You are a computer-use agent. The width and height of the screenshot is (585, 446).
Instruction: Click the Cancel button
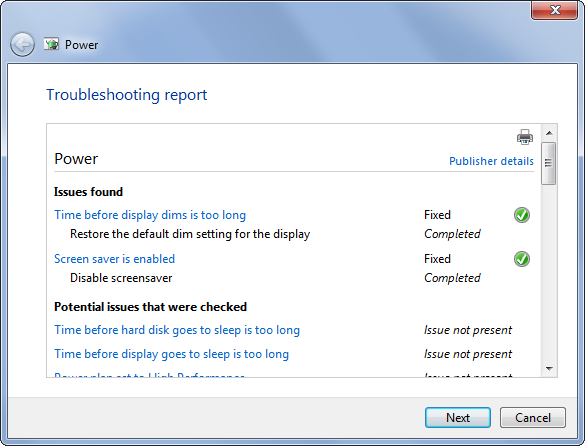point(533,417)
